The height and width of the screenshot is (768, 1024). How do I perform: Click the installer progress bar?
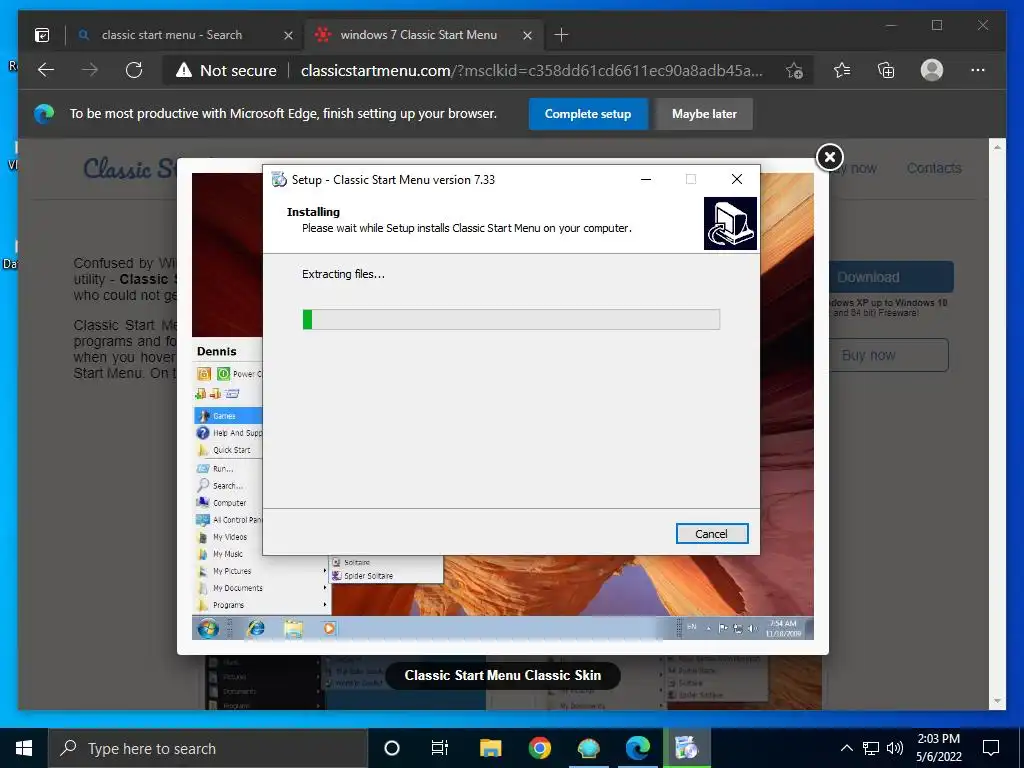511,319
